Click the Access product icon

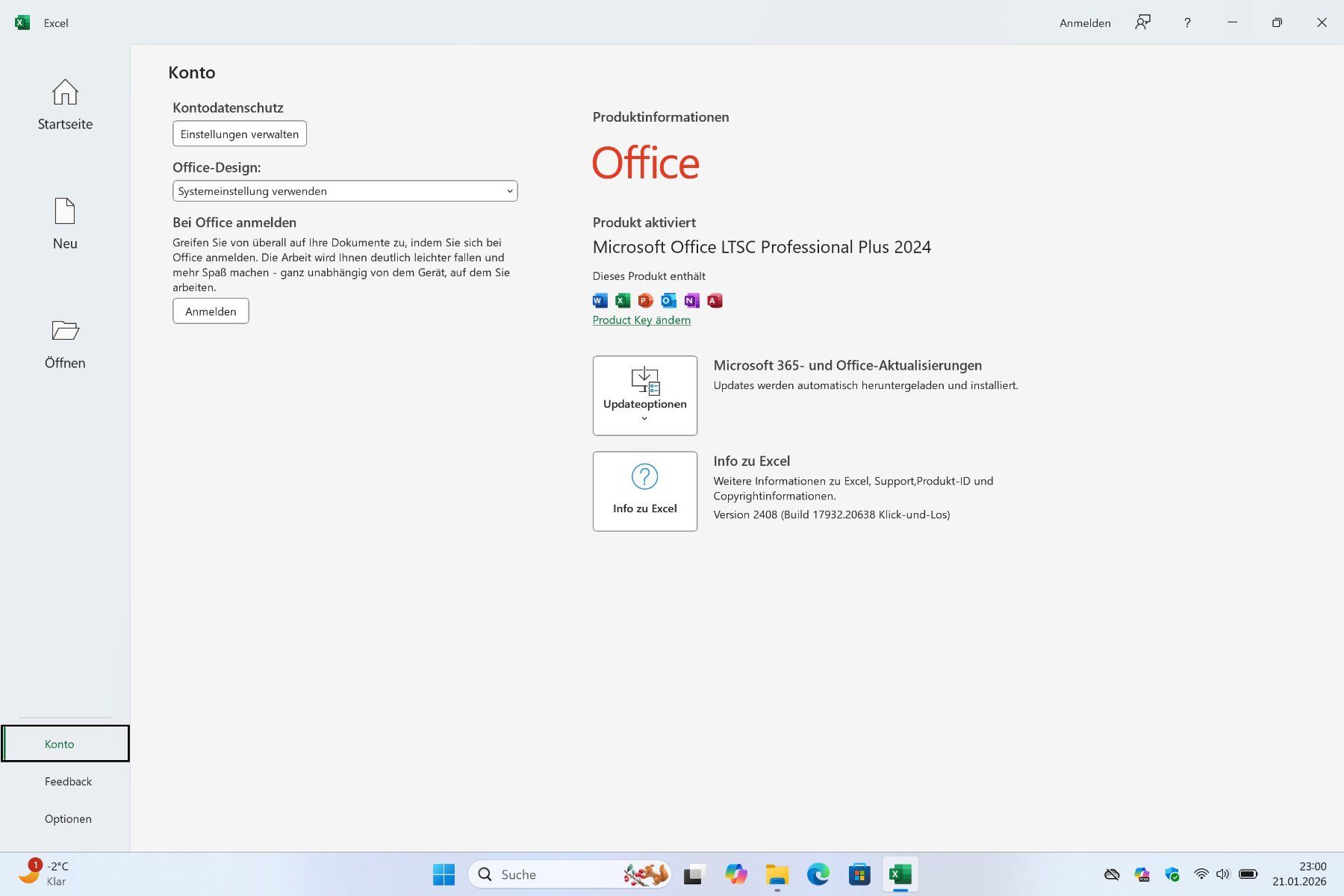click(715, 300)
